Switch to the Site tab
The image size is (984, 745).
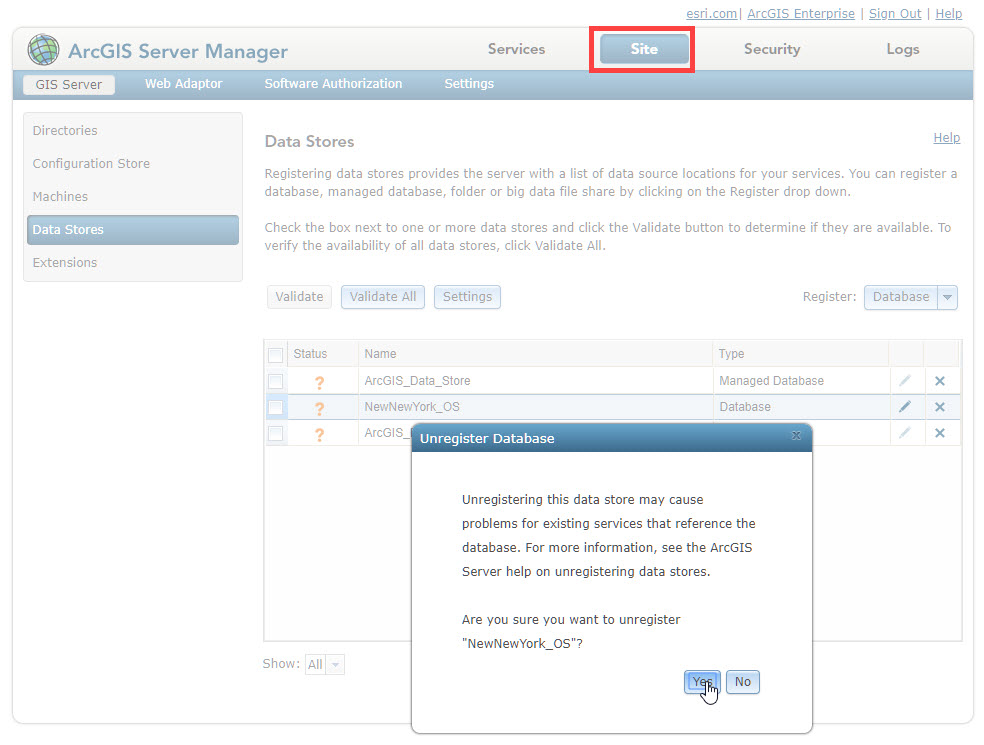(644, 49)
